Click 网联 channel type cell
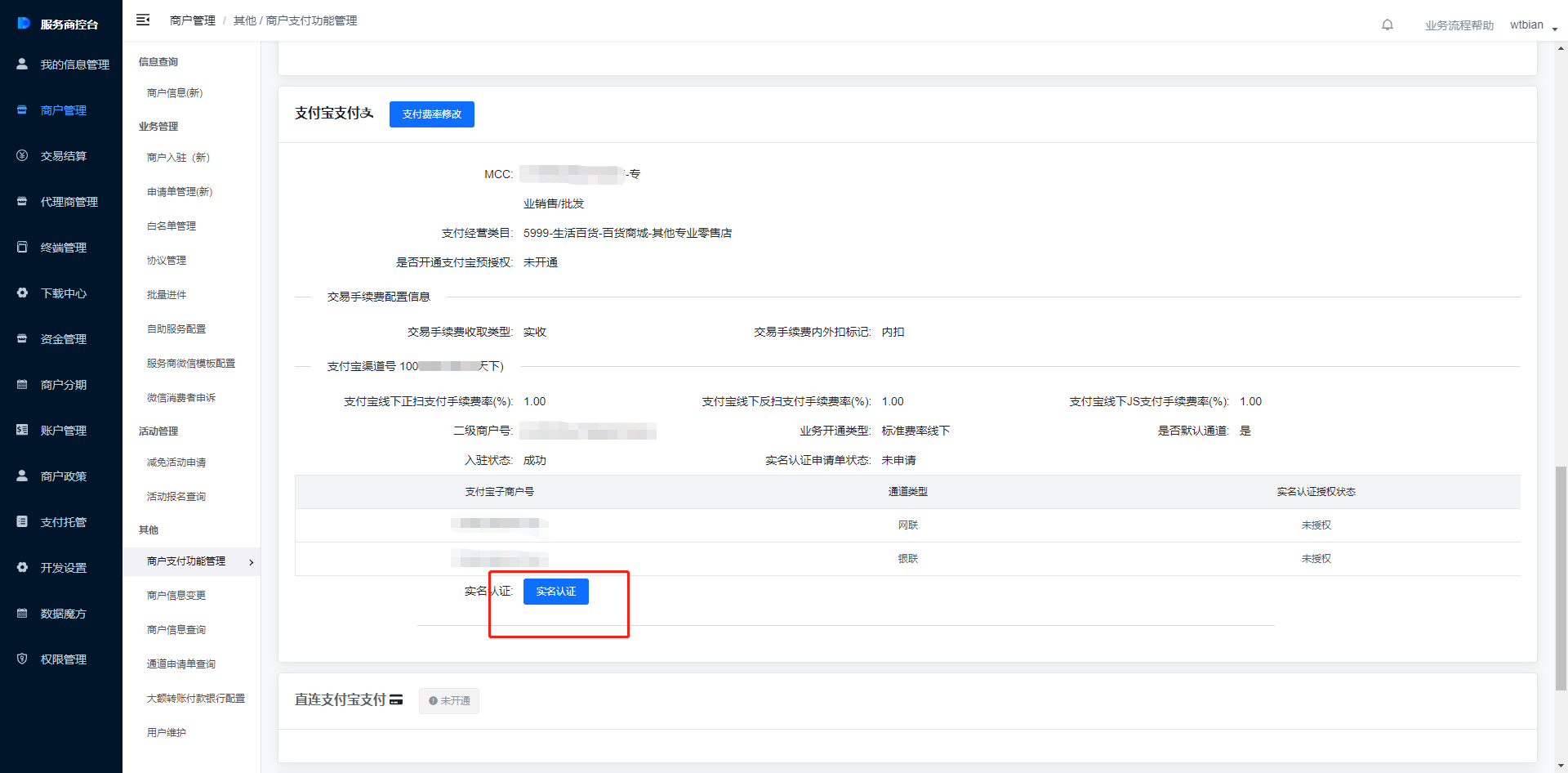 coord(908,525)
